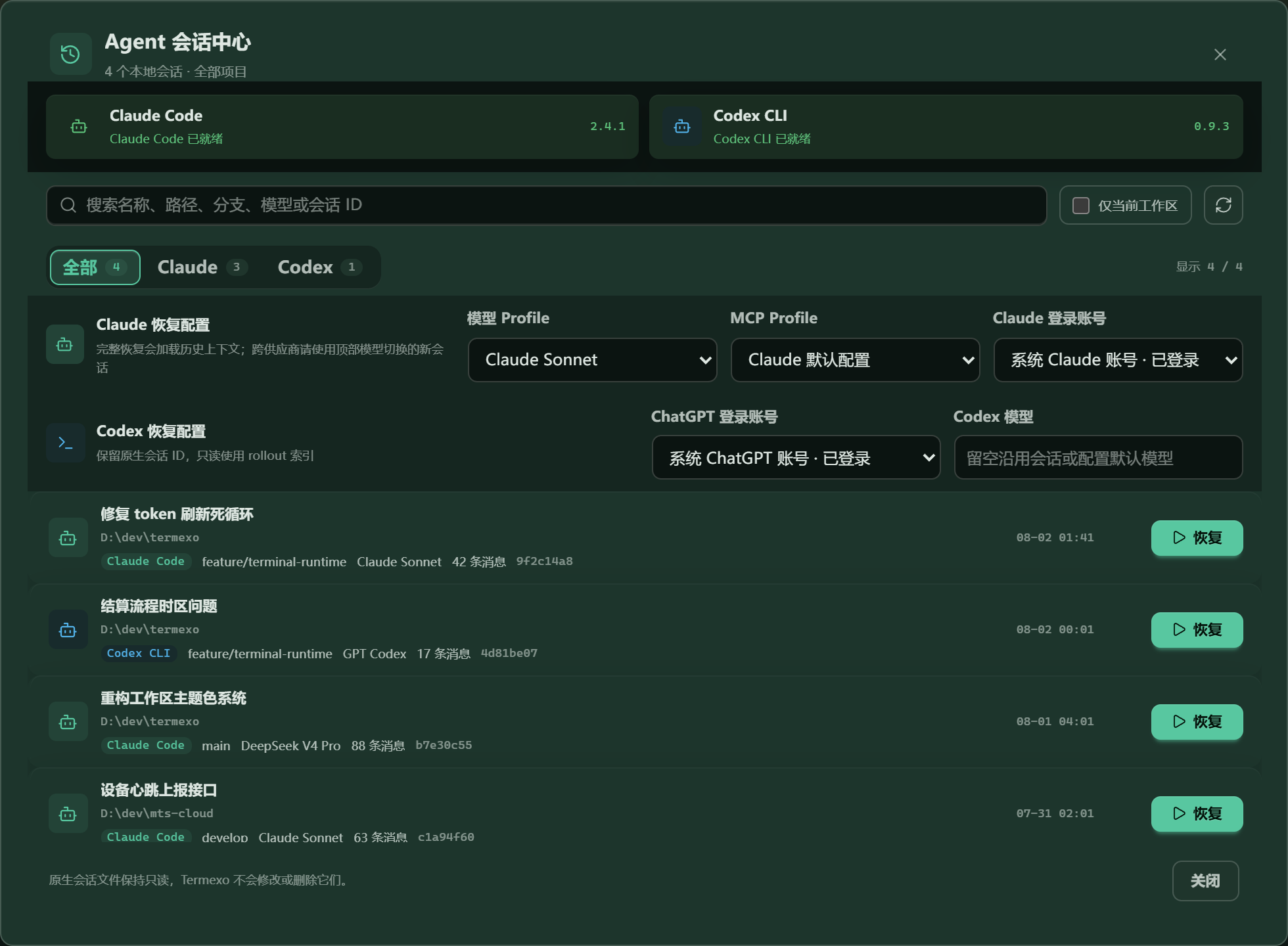The height and width of the screenshot is (946, 1288).
Task: Open the 模型 Profile dropdown showing Claude Sonnet
Action: 592,360
